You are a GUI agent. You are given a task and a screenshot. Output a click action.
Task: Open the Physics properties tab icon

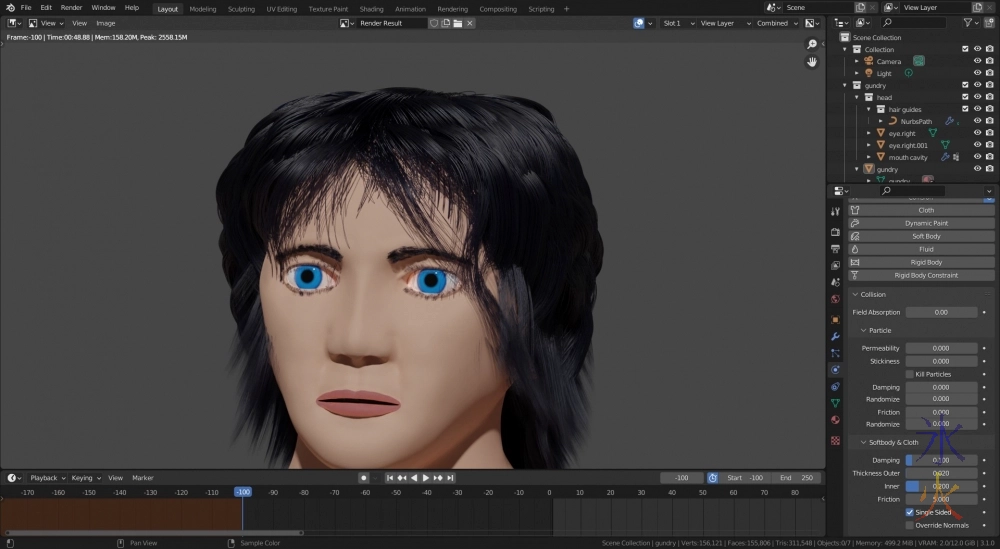tap(835, 369)
